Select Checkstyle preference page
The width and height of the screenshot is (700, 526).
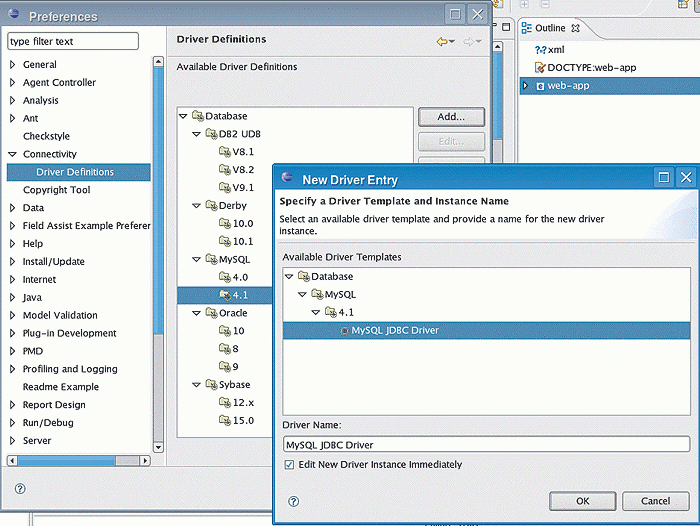click(x=46, y=136)
